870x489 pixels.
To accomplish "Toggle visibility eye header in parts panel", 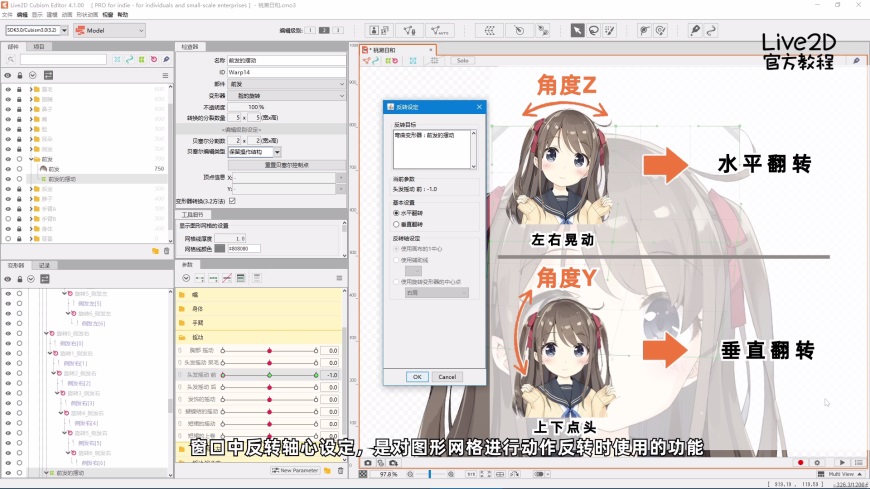I will coord(8,75).
